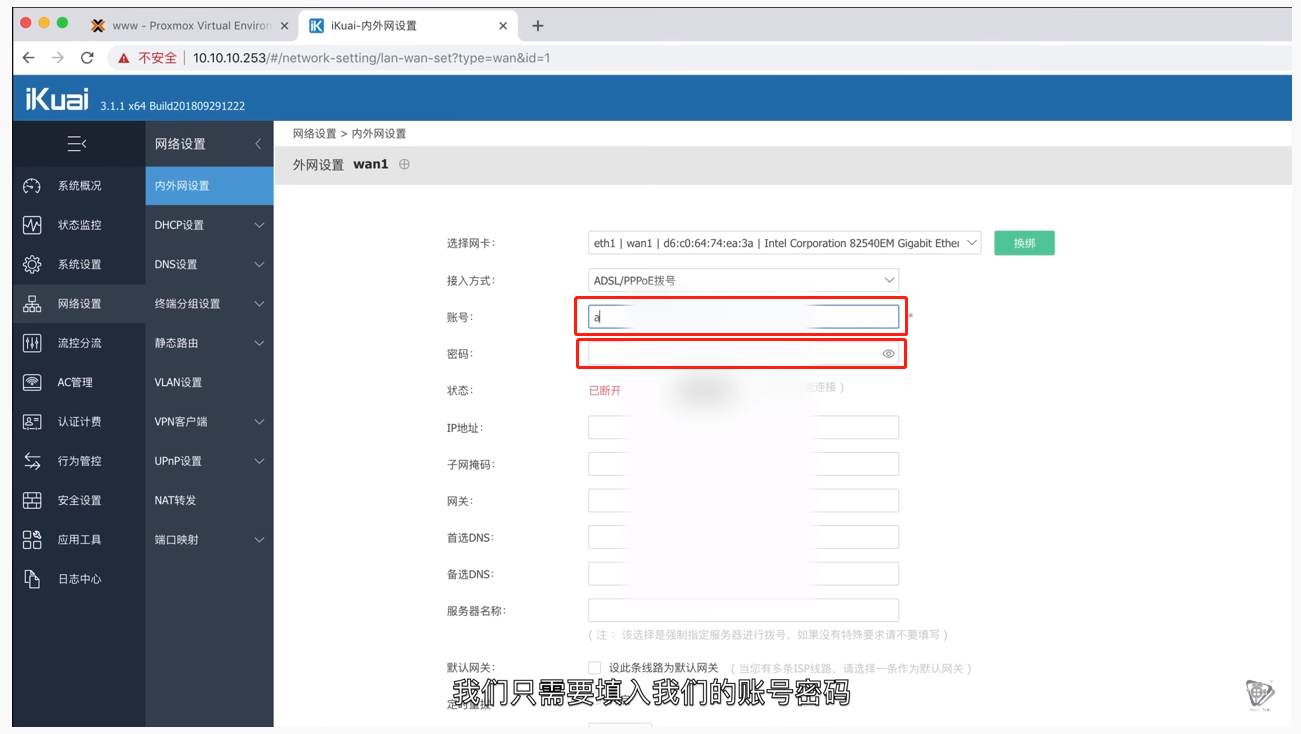Click the 首选DNS input field
The width and height of the screenshot is (1301, 734).
[743, 537]
